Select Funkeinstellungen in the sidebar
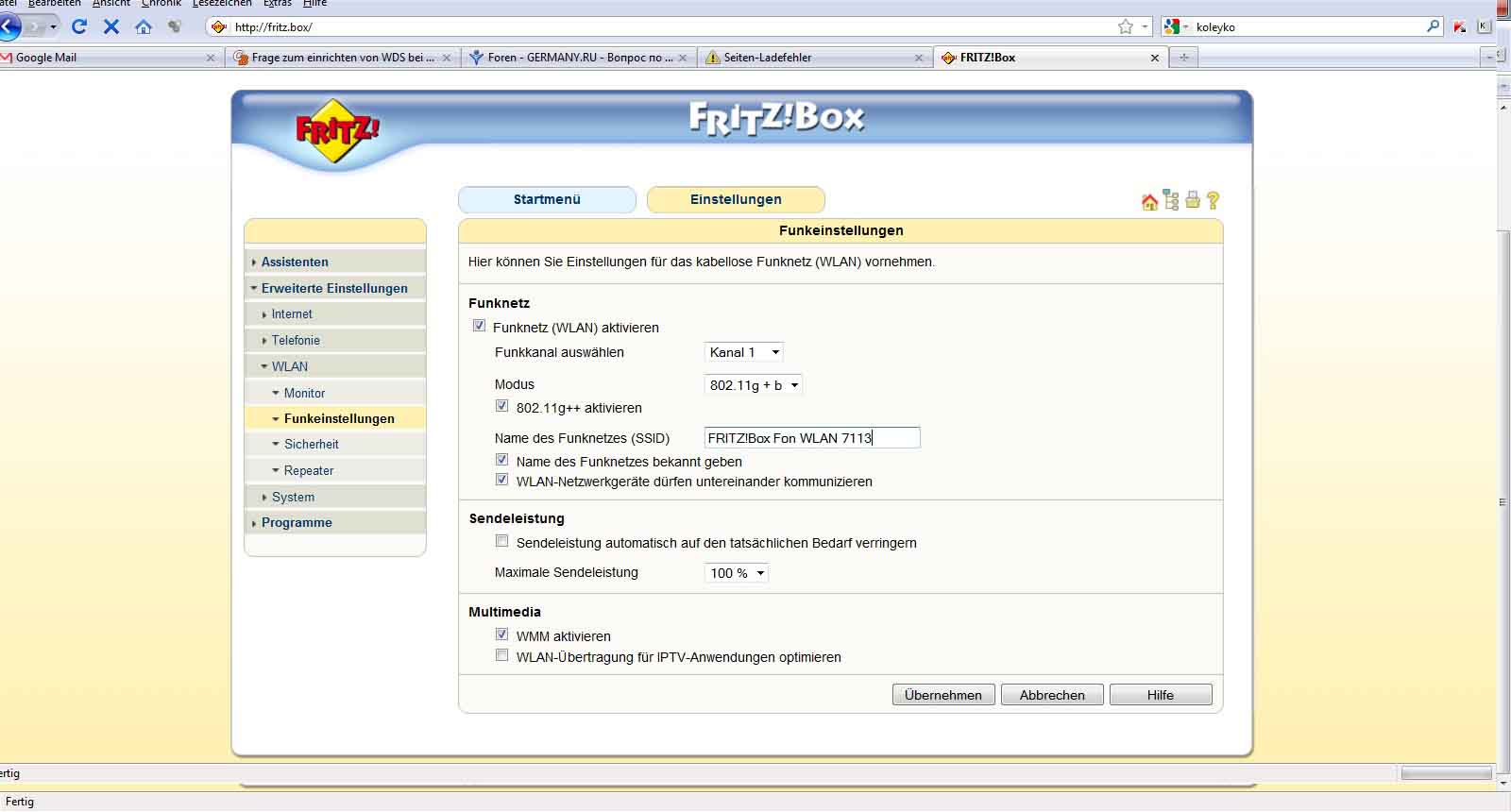 335,418
